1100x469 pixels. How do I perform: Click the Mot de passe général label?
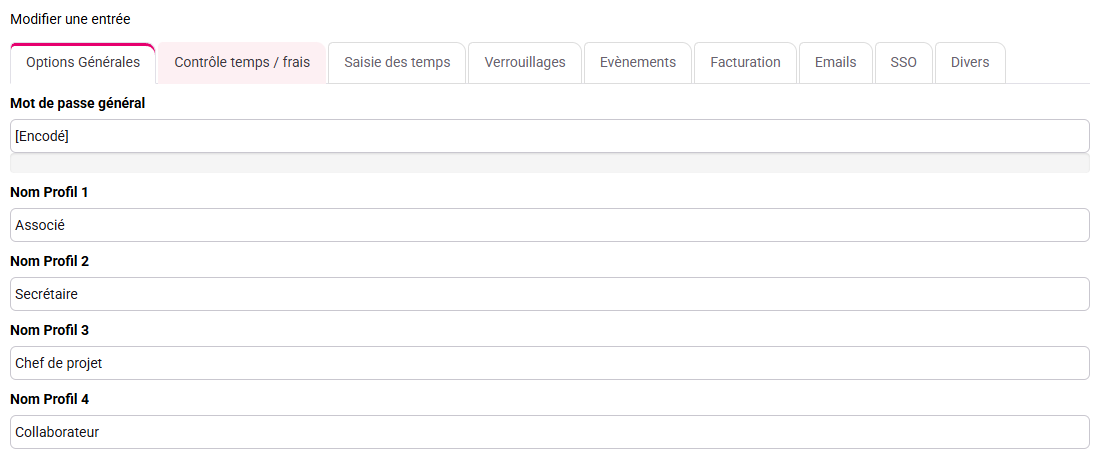tap(78, 104)
